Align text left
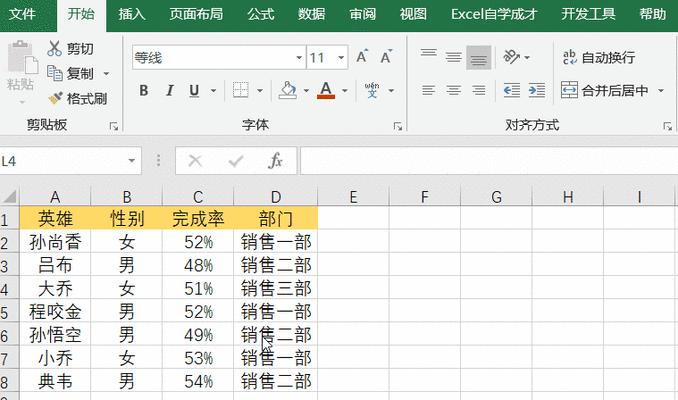Screen dimensions: 678x400 pos(429,90)
